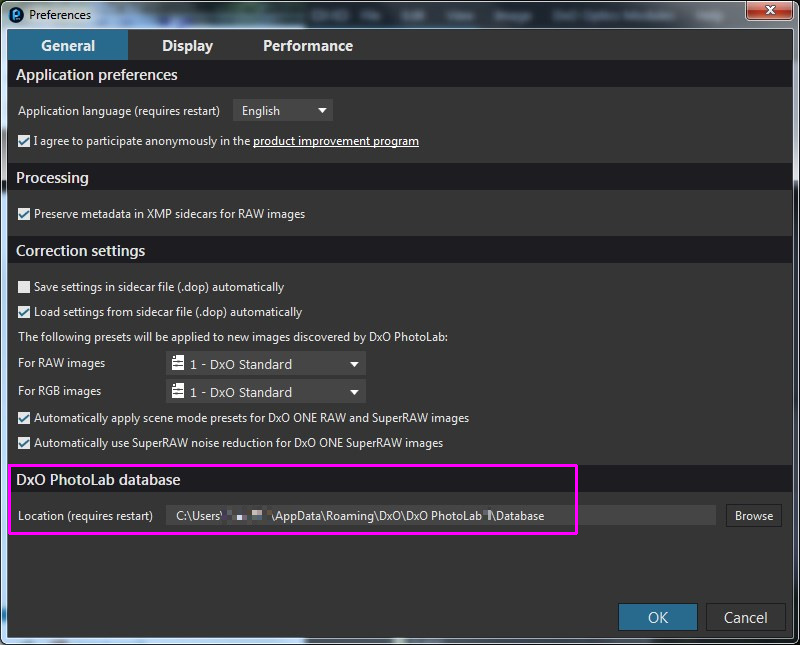Toggle Preserve metadata in XMP sidecars checkbox

tap(24, 214)
